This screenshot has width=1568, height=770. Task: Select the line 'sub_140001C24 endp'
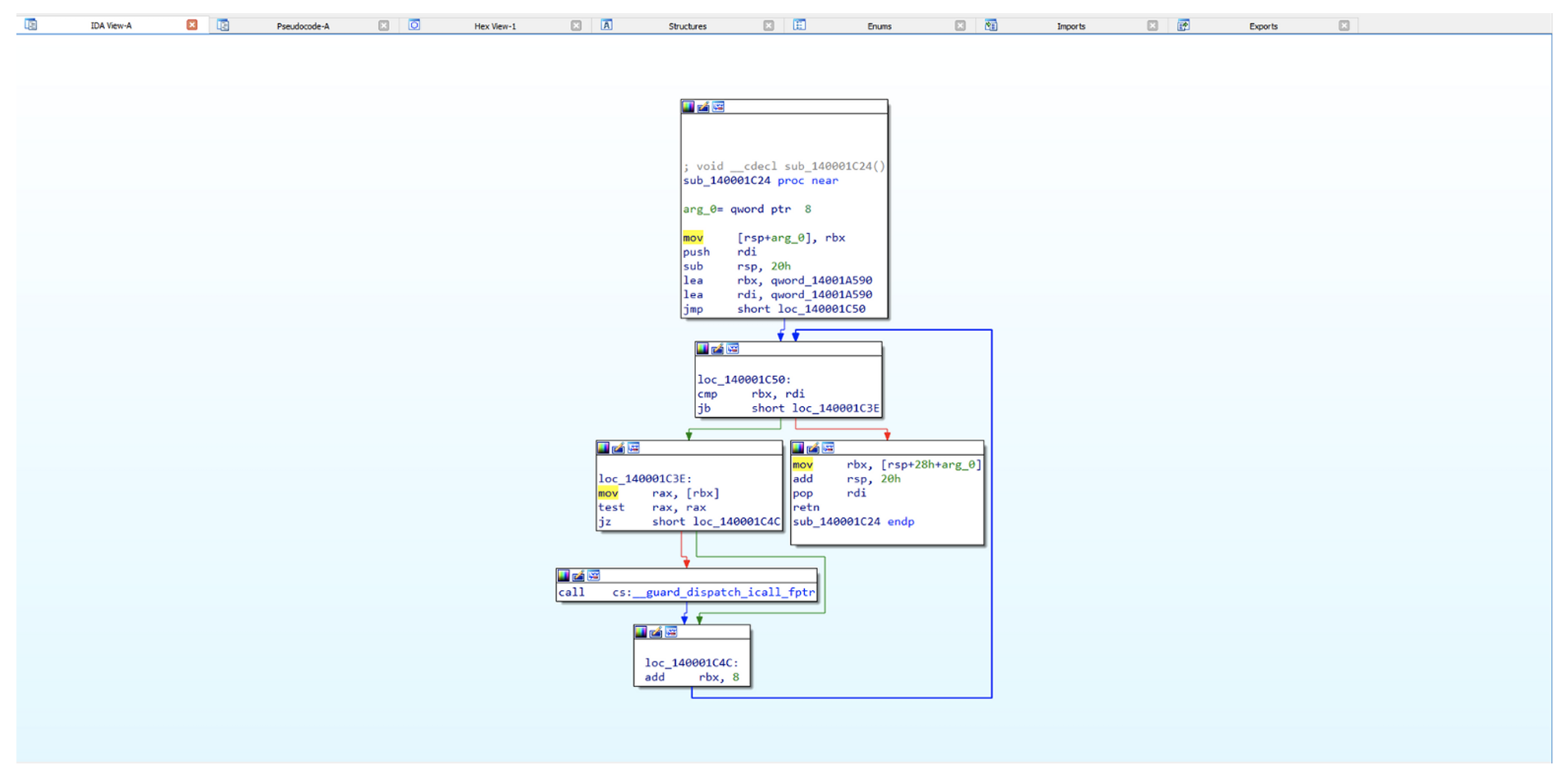point(853,522)
